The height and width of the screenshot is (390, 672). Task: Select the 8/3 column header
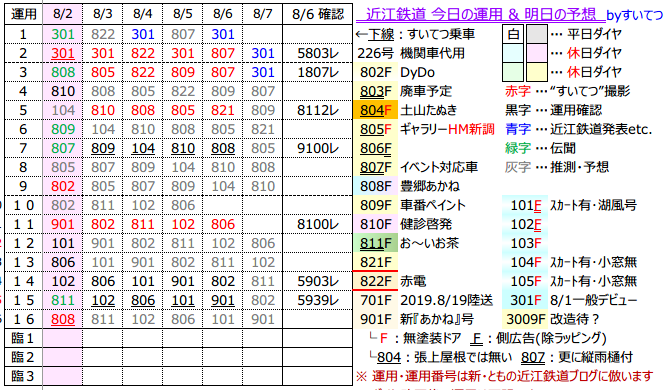pos(102,15)
